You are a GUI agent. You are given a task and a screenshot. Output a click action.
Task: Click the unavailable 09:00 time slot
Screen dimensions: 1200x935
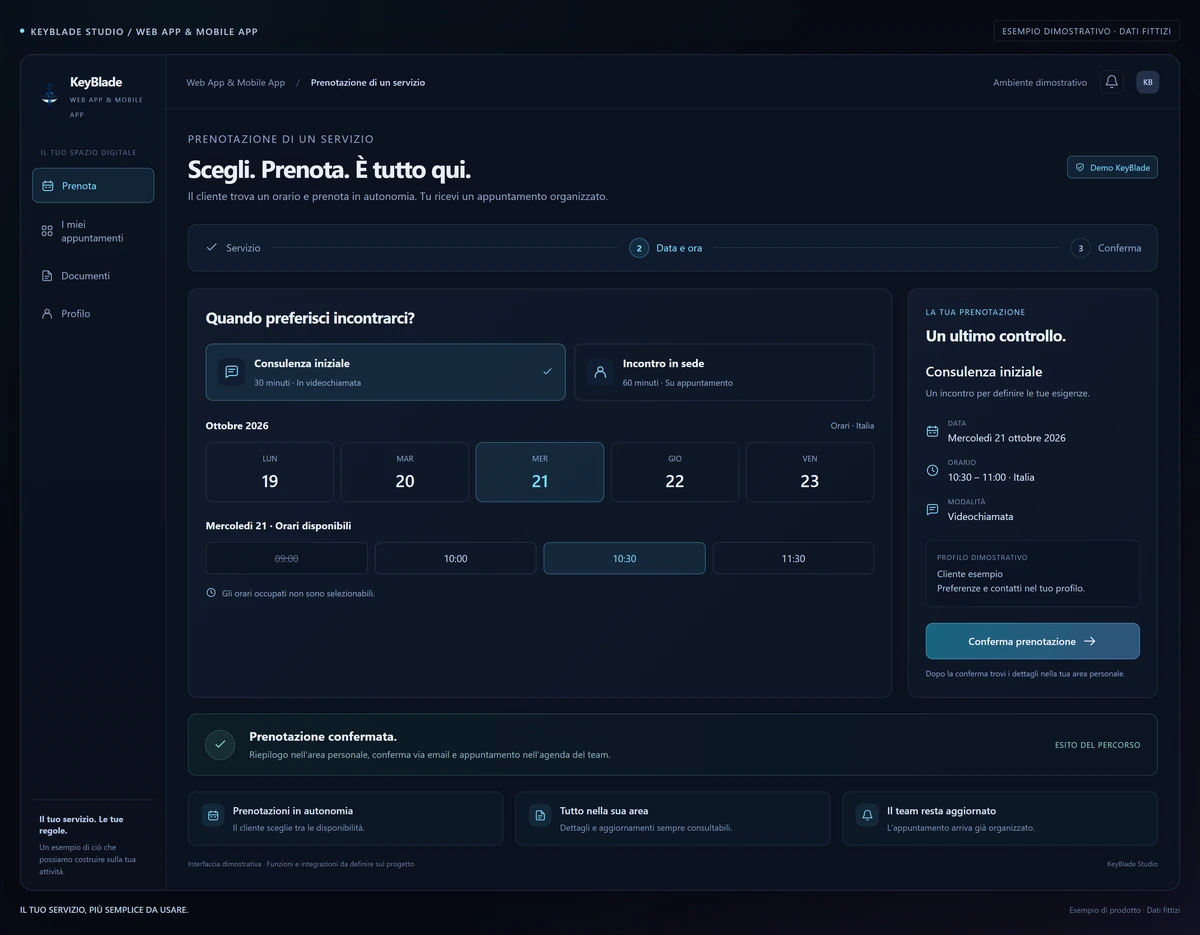coord(287,558)
